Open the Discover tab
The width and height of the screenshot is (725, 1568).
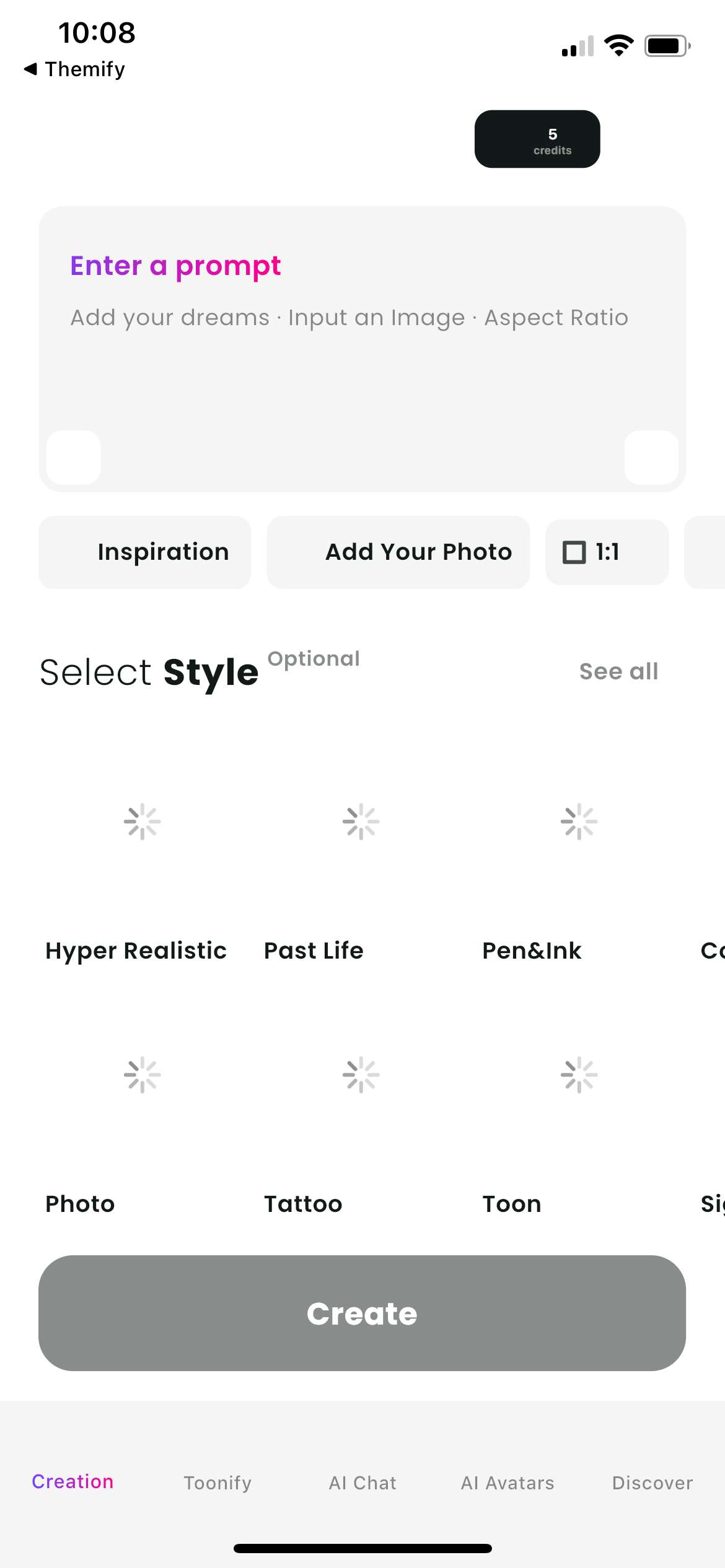[x=652, y=1483]
